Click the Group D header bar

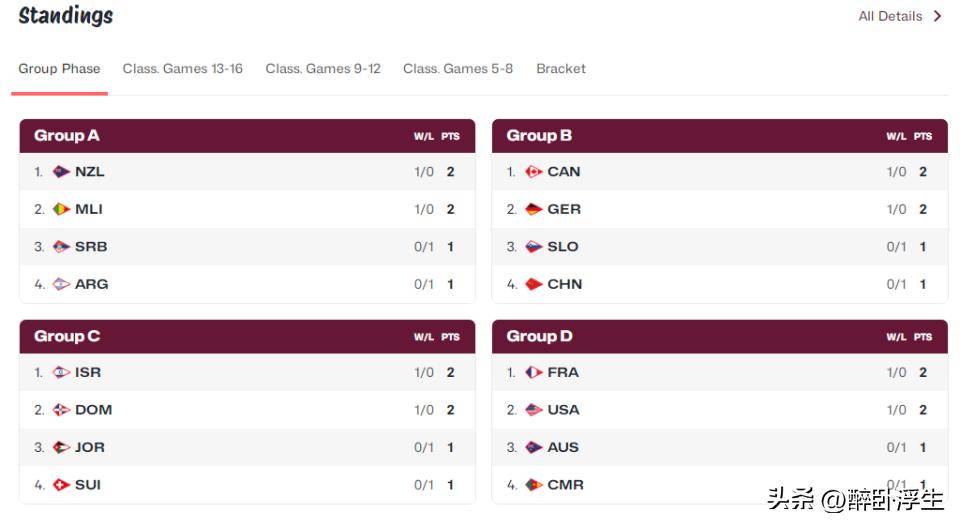coord(719,337)
